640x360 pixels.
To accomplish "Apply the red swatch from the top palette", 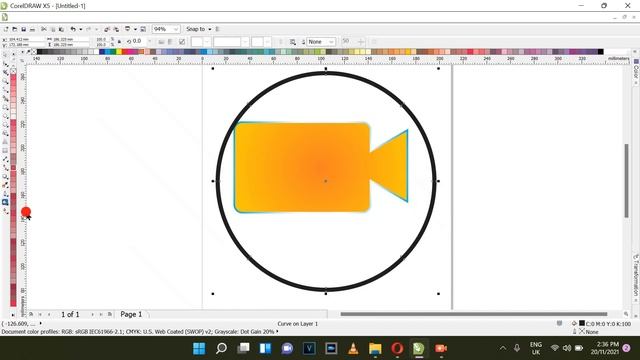I will 124,52.
